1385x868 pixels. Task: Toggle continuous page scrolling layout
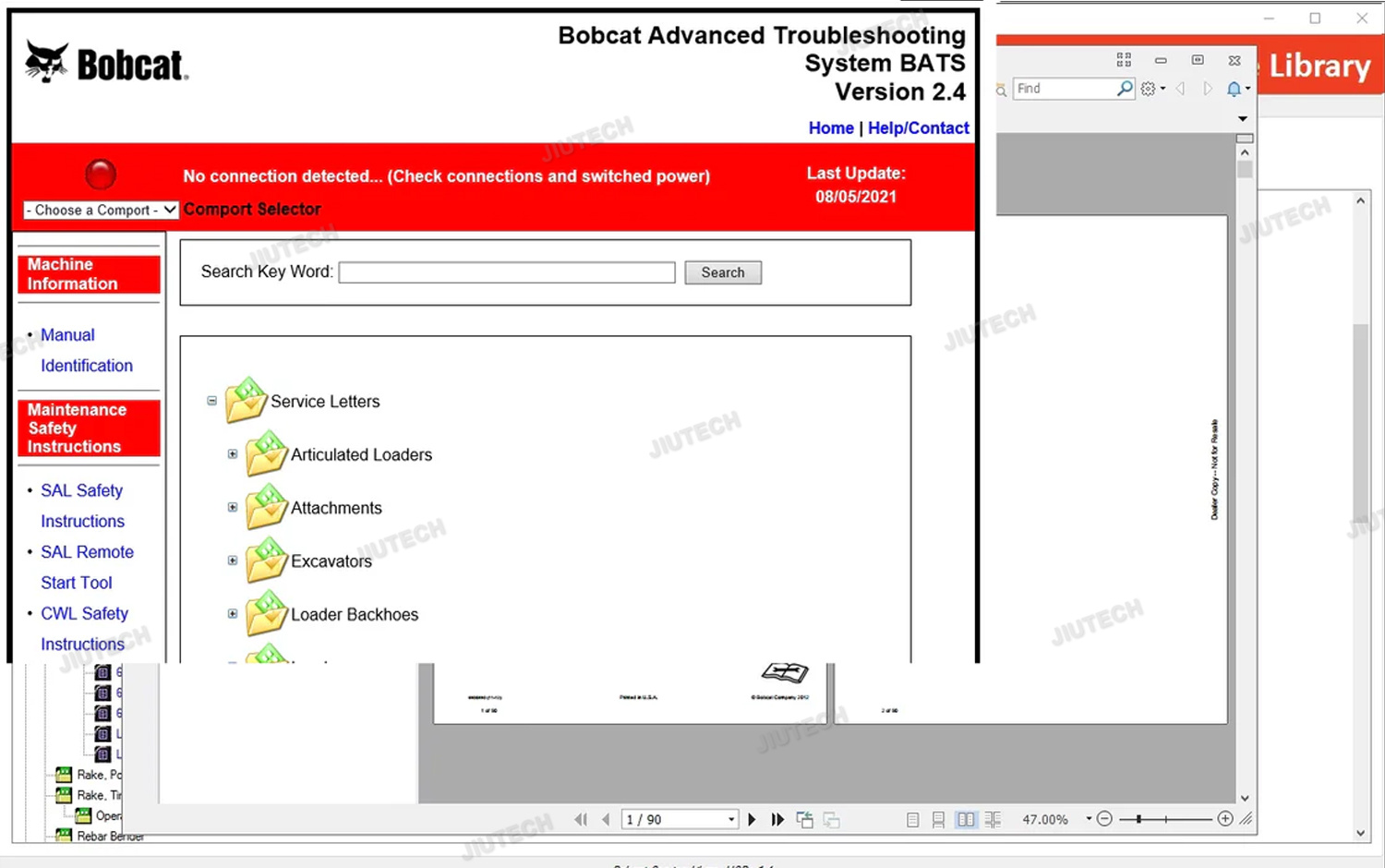[938, 819]
